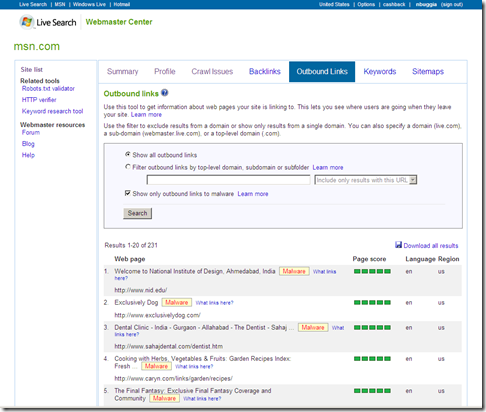Switch to the Profile tab
The width and height of the screenshot is (486, 412).
click(165, 71)
